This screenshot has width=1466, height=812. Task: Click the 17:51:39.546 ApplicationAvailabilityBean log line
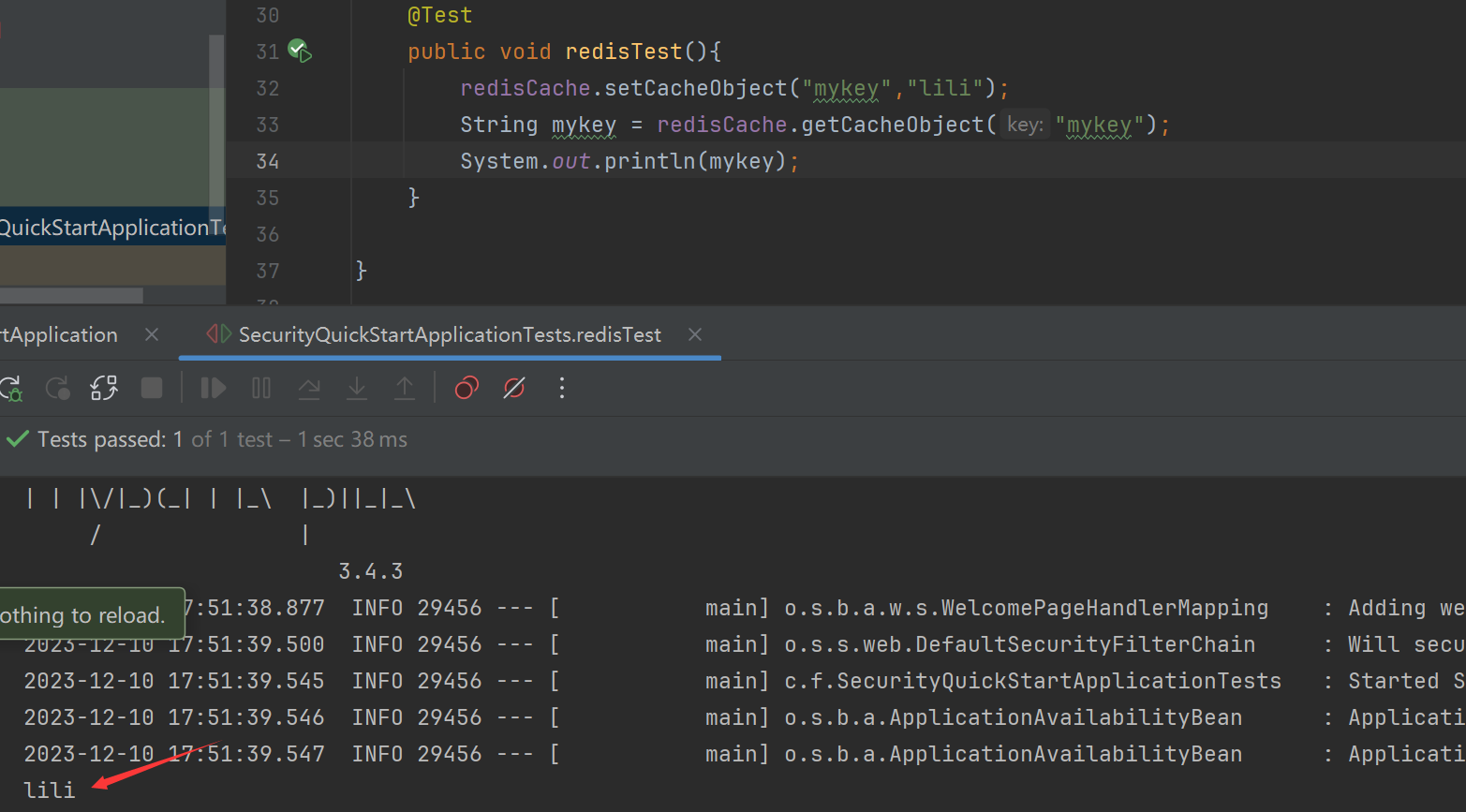click(x=745, y=717)
